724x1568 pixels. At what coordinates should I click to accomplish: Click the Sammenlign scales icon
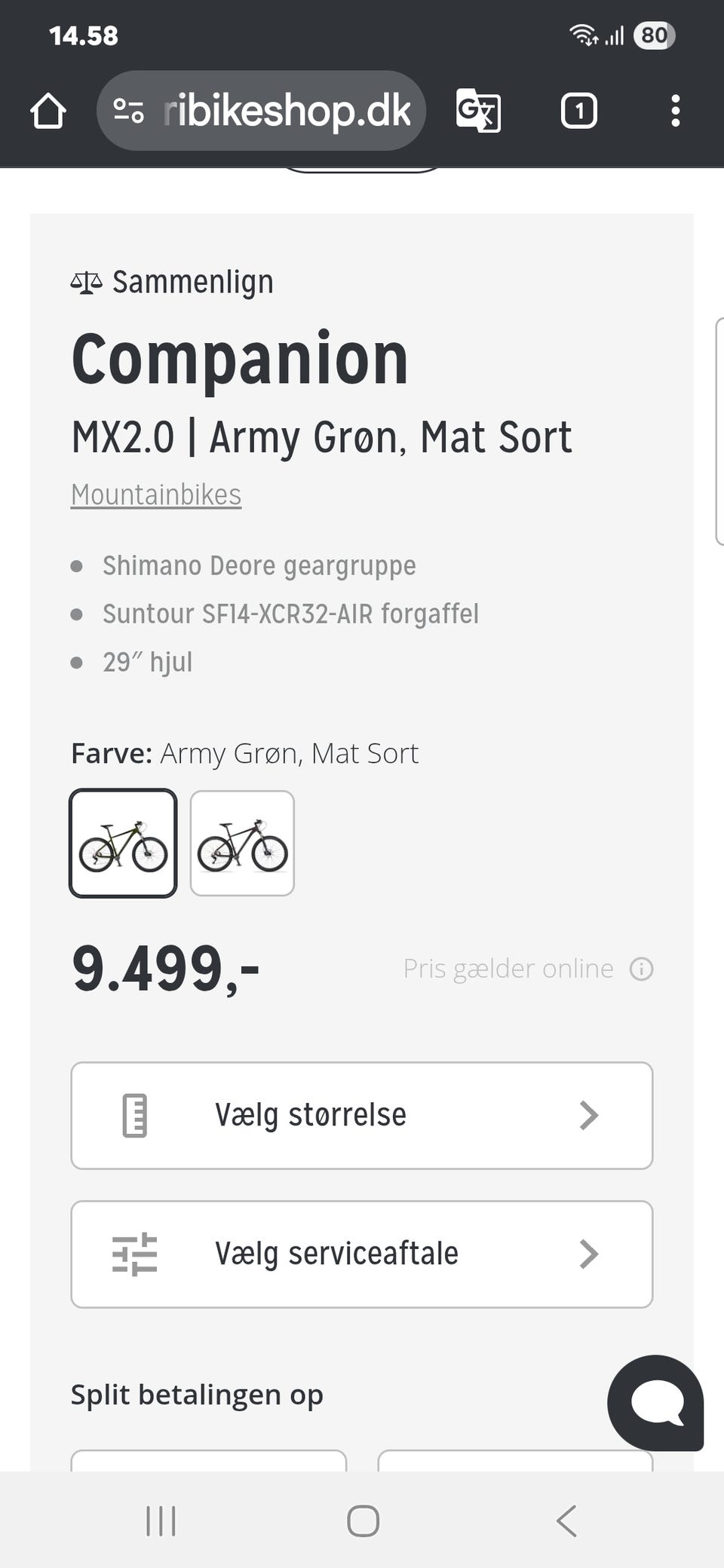point(86,283)
